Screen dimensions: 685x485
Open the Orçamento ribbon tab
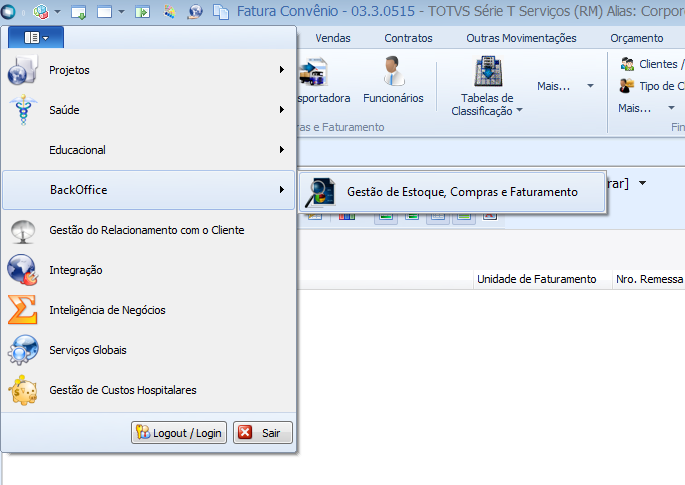637,38
